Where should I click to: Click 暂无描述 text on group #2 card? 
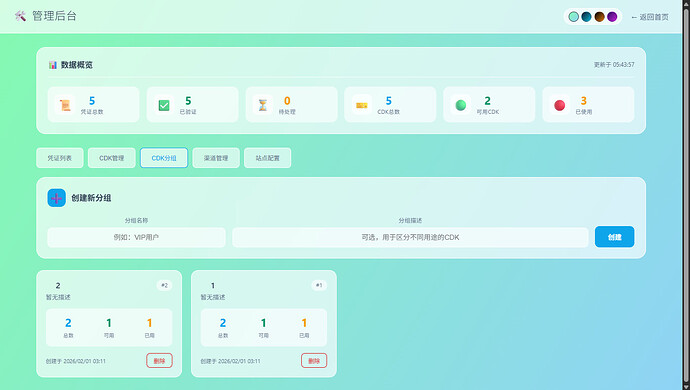coord(58,297)
